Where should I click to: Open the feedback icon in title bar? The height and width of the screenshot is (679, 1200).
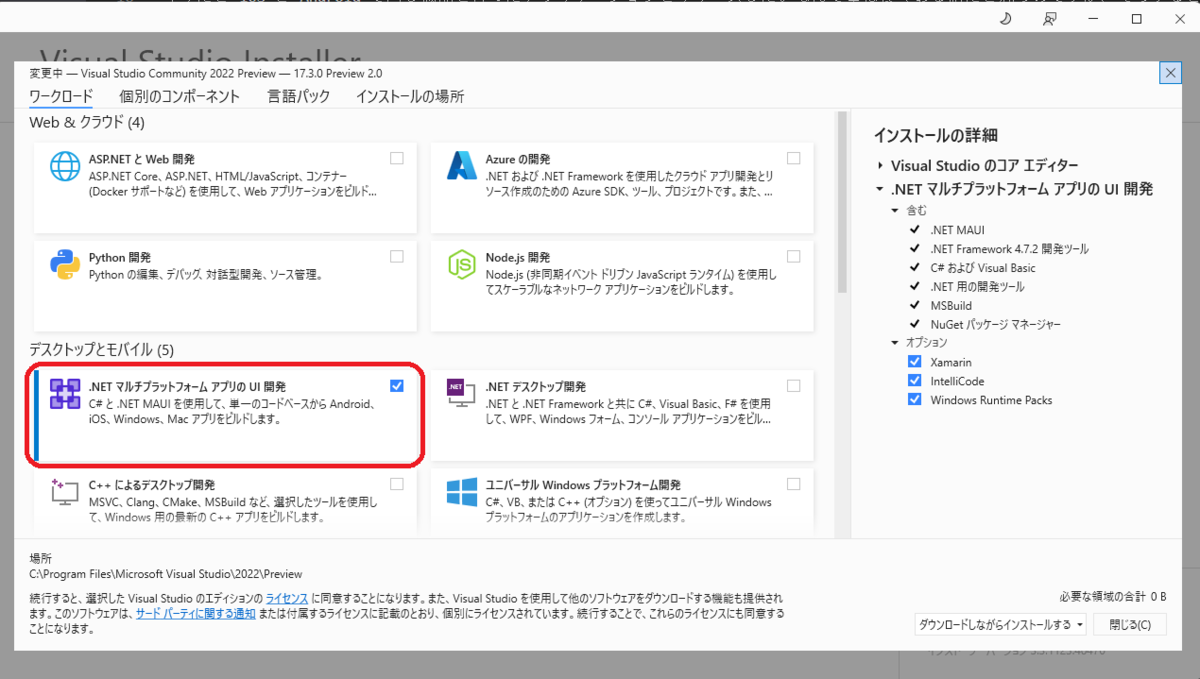pyautogui.click(x=1049, y=18)
